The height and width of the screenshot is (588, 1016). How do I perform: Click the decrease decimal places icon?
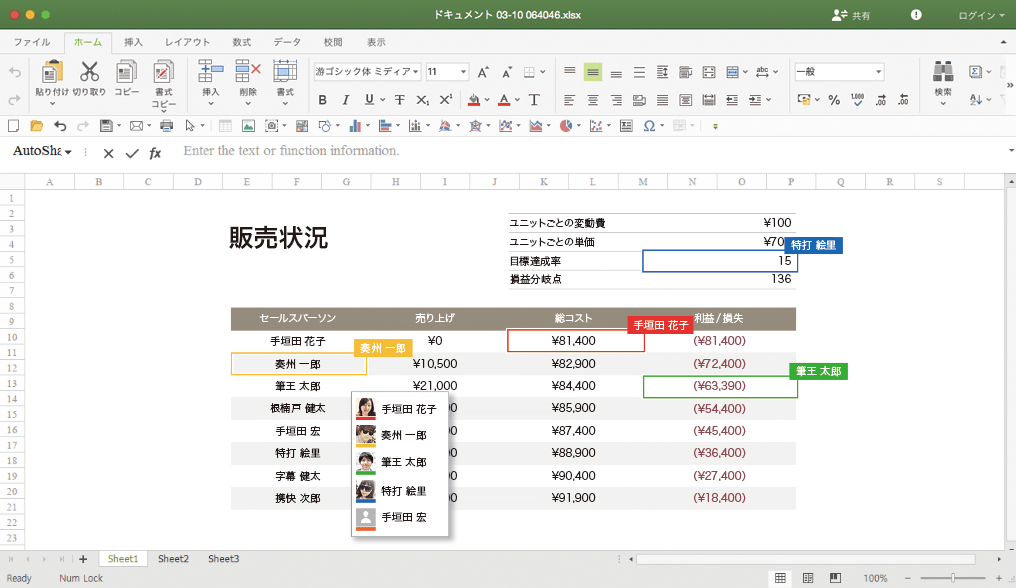tap(903, 100)
